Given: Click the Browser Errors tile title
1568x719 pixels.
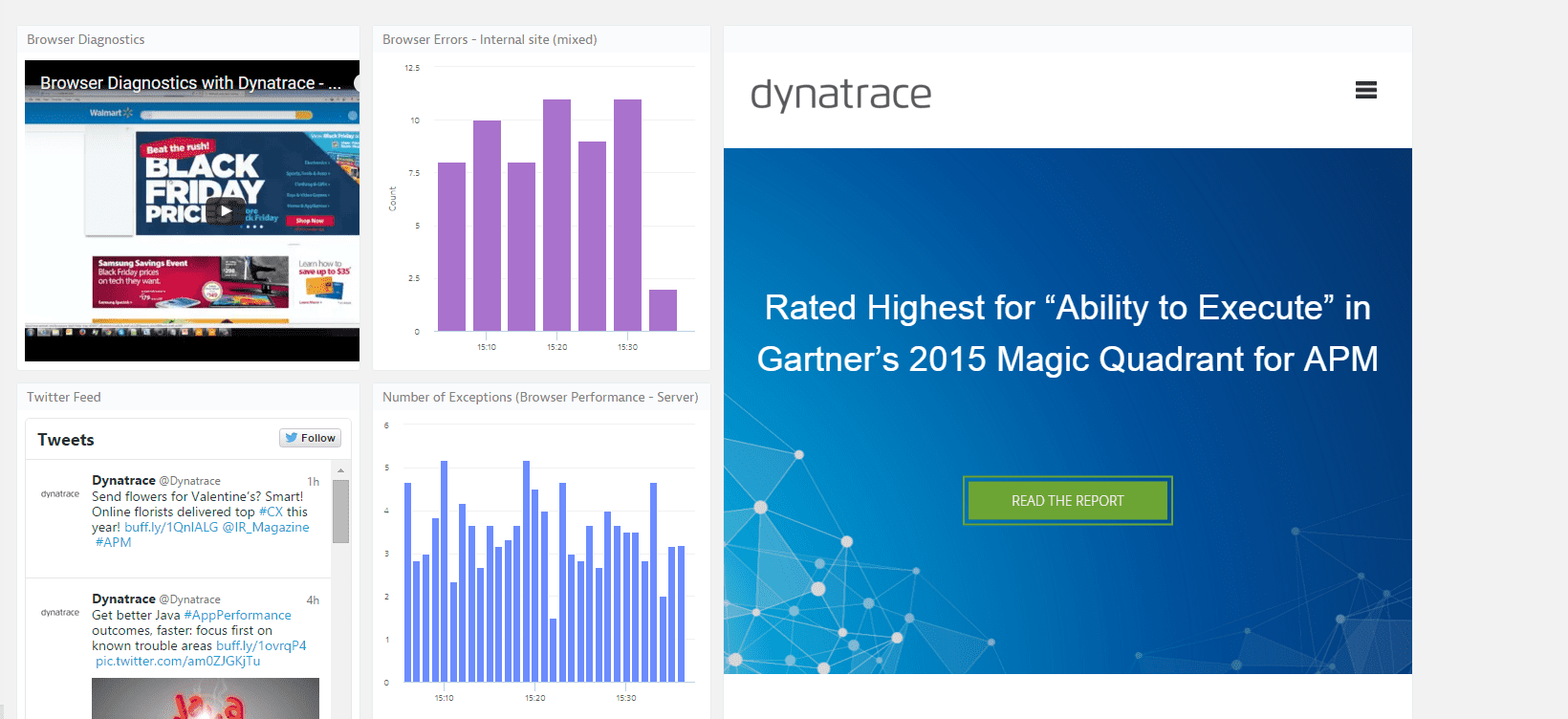Looking at the screenshot, I should click(490, 39).
